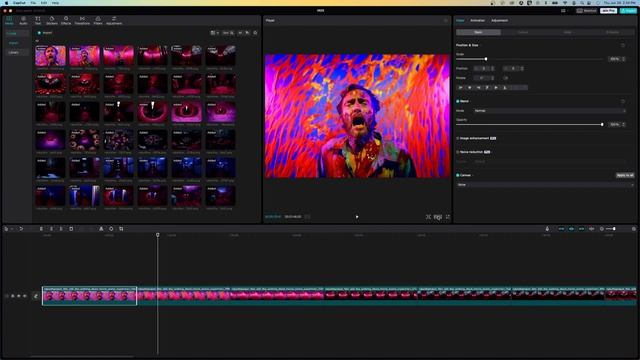Open the Transitions panel tab
The height and width of the screenshot is (360, 640).
82,20
